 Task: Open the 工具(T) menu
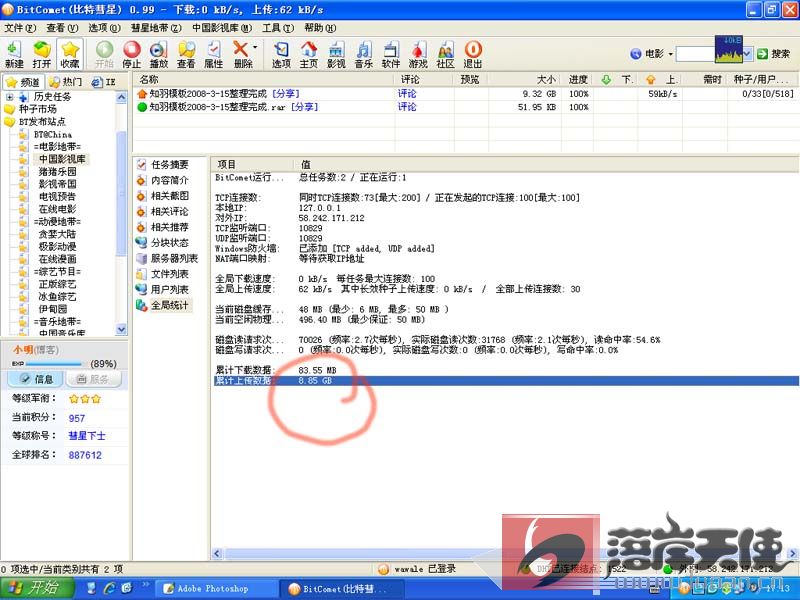278,28
